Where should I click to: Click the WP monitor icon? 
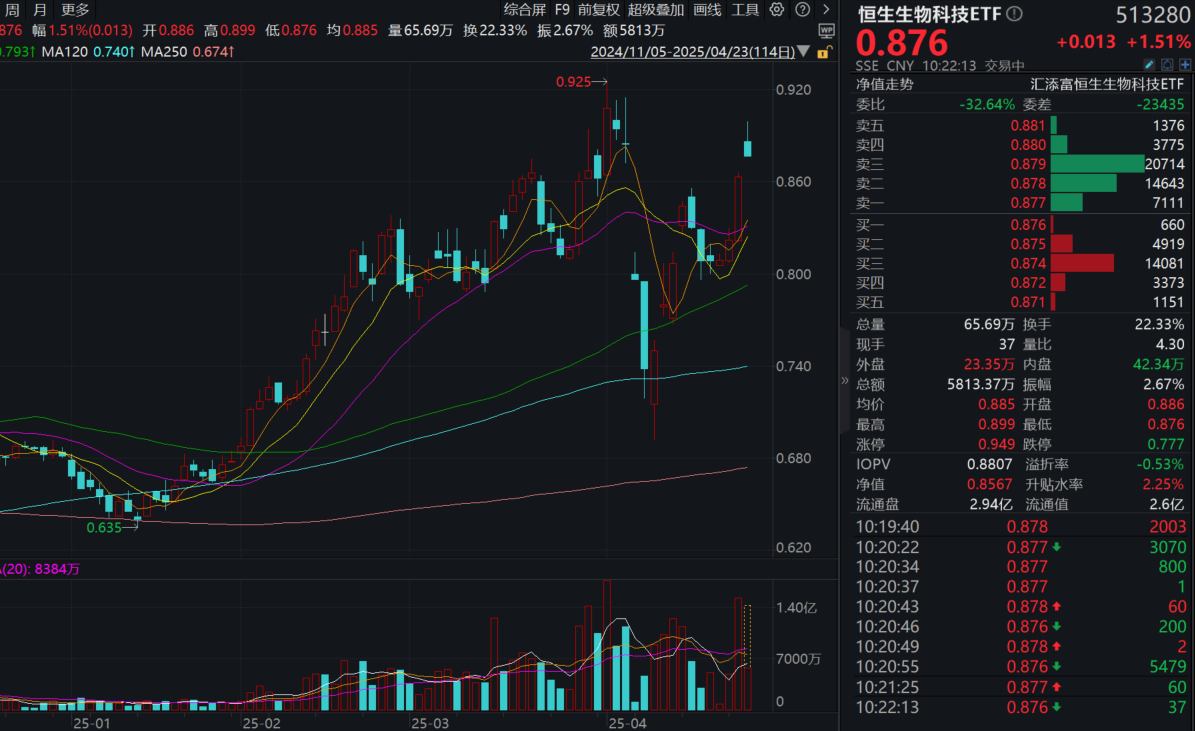click(824, 31)
